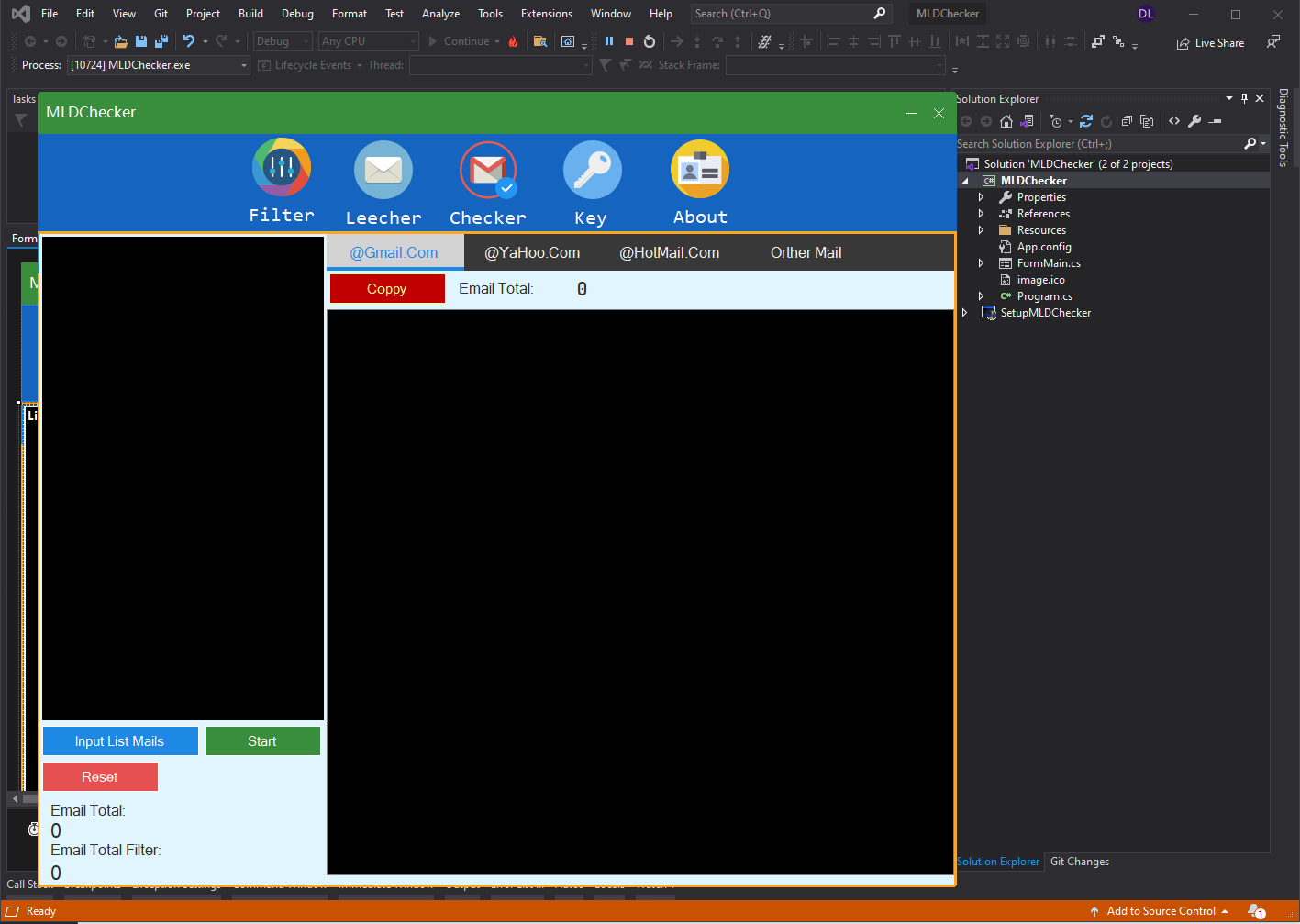This screenshot has height=924, width=1300.
Task: Expand the Program.cs node
Action: 981,296
